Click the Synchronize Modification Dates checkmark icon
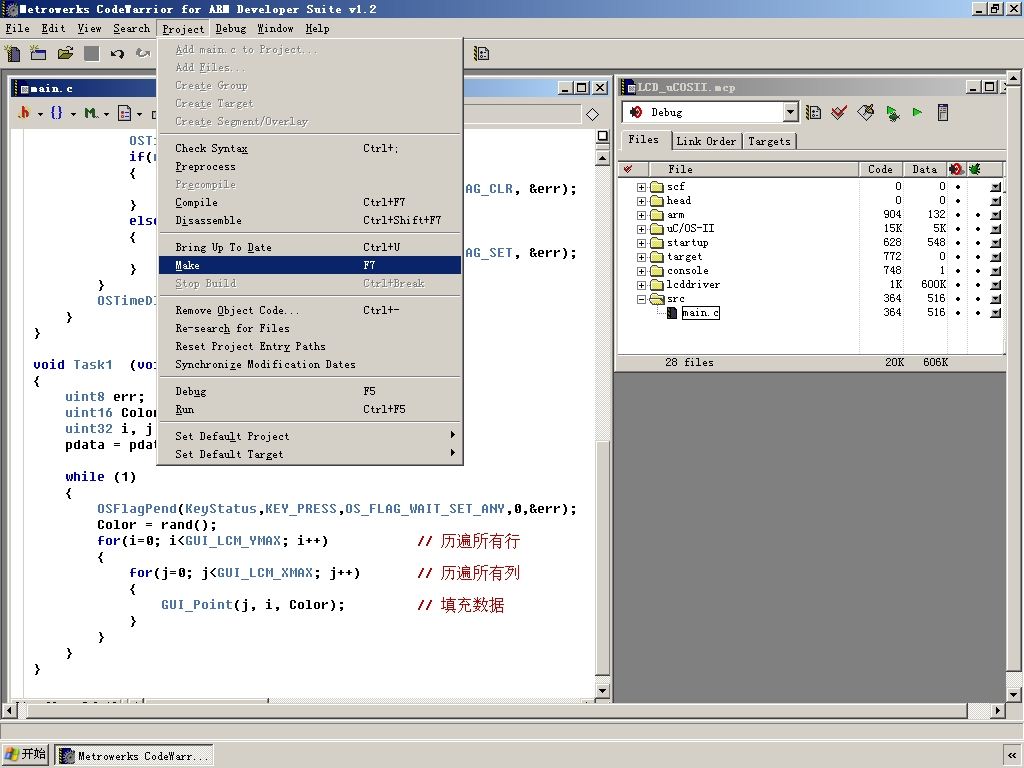Image resolution: width=1024 pixels, height=768 pixels. [x=839, y=113]
